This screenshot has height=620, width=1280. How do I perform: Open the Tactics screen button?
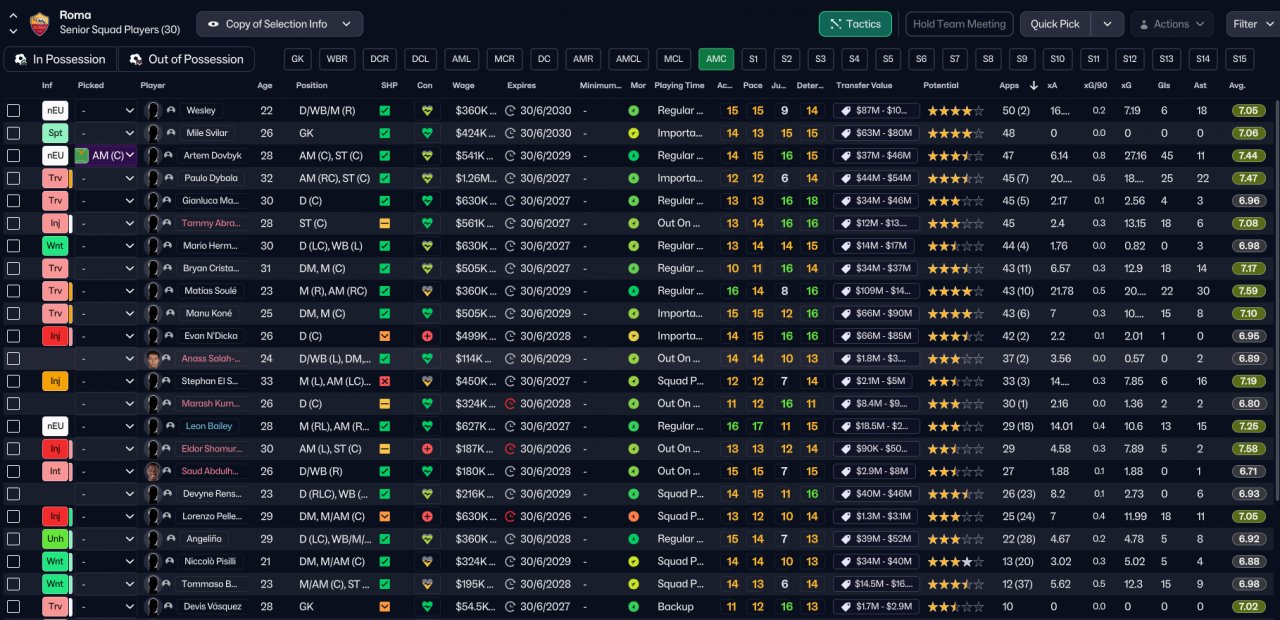tap(855, 24)
